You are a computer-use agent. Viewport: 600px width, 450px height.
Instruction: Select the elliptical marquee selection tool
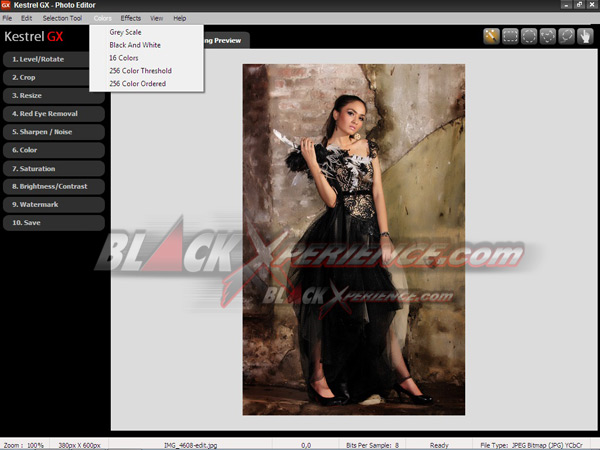coord(529,37)
